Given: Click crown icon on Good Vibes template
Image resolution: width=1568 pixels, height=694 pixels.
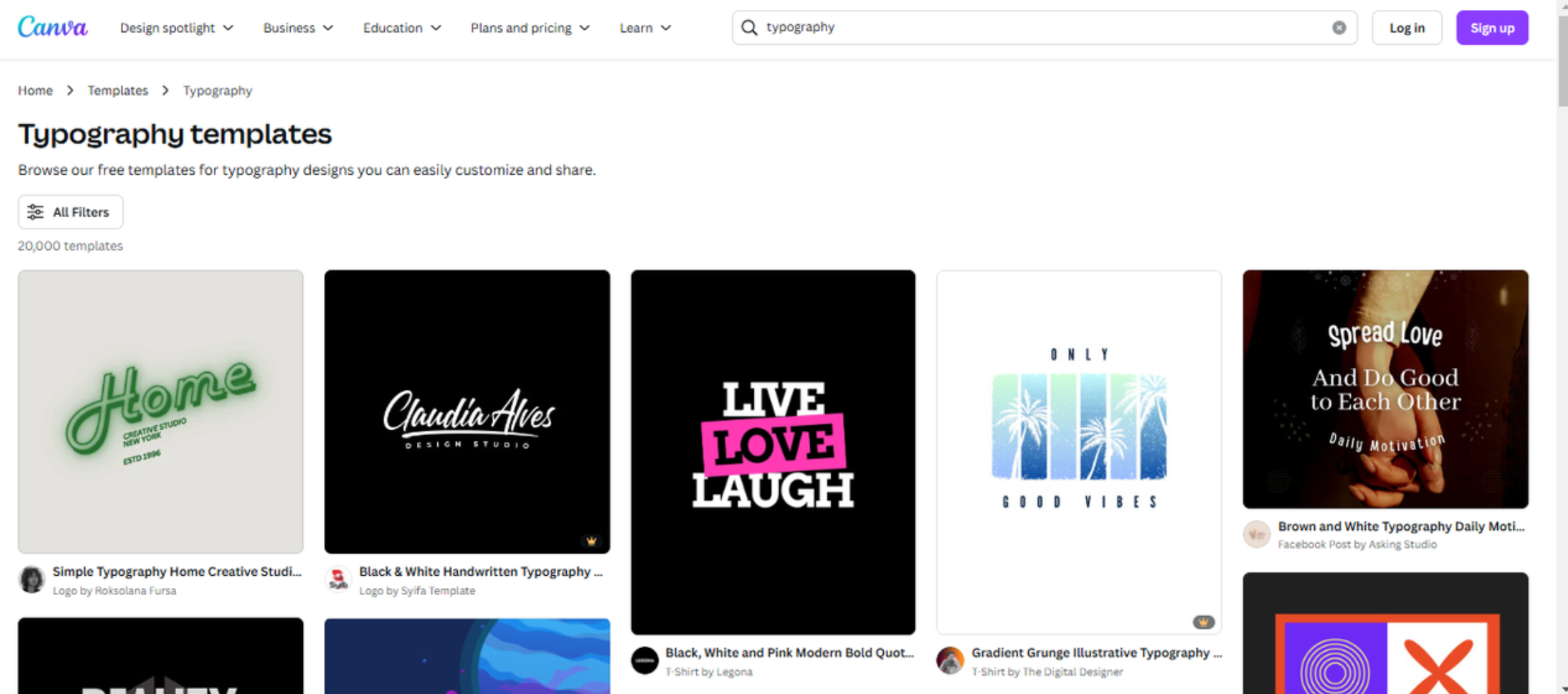Looking at the screenshot, I should [x=1204, y=622].
